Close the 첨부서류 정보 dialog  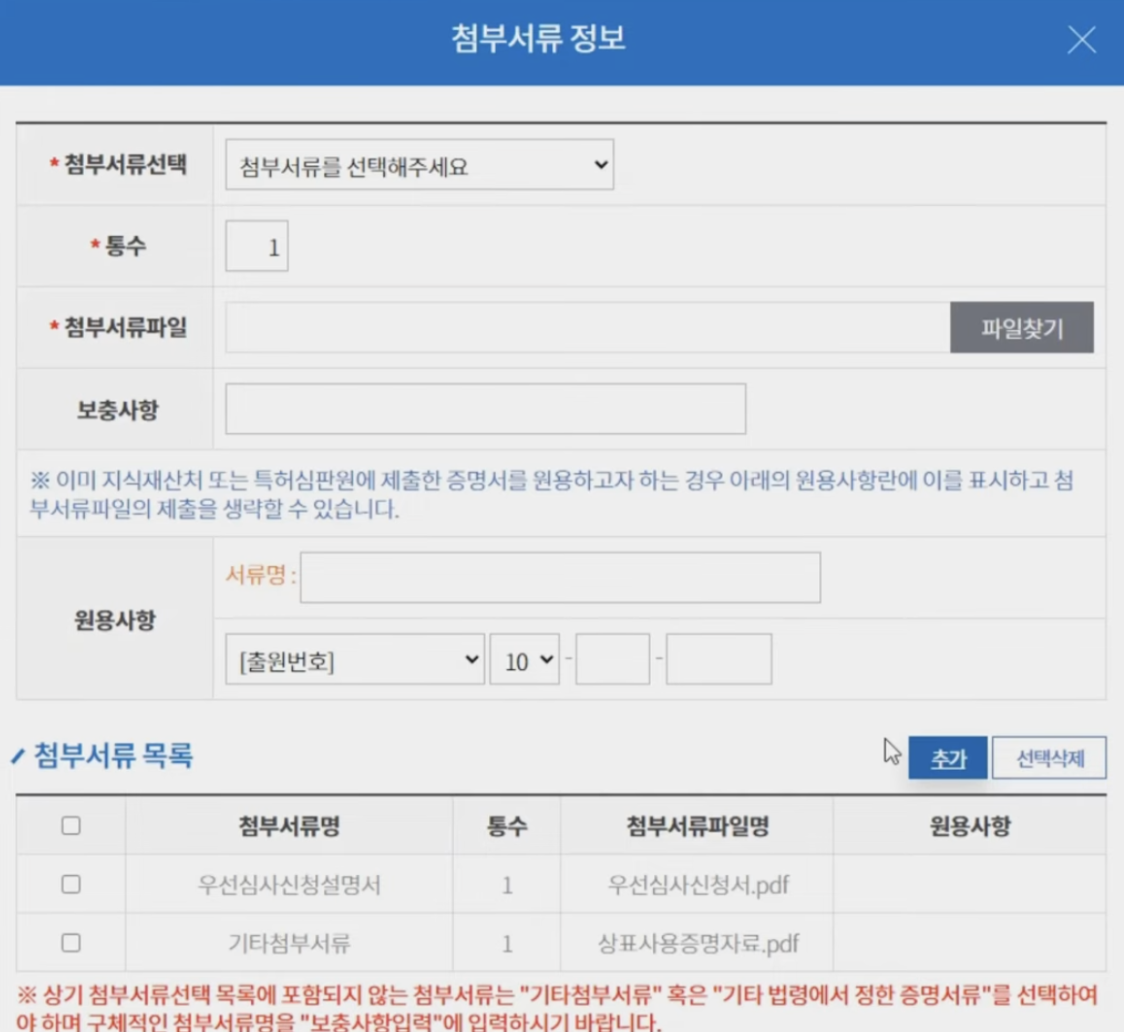[x=1083, y=41]
